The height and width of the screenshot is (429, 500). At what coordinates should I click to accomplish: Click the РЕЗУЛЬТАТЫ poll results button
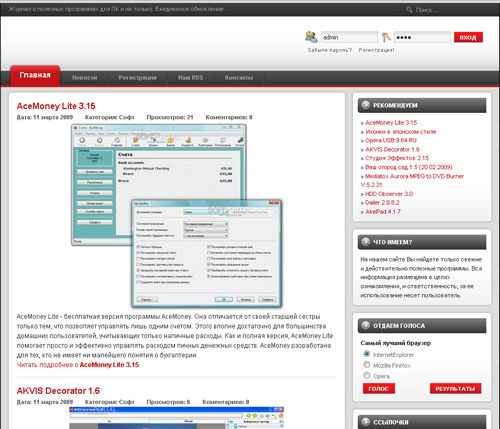(x=455, y=388)
